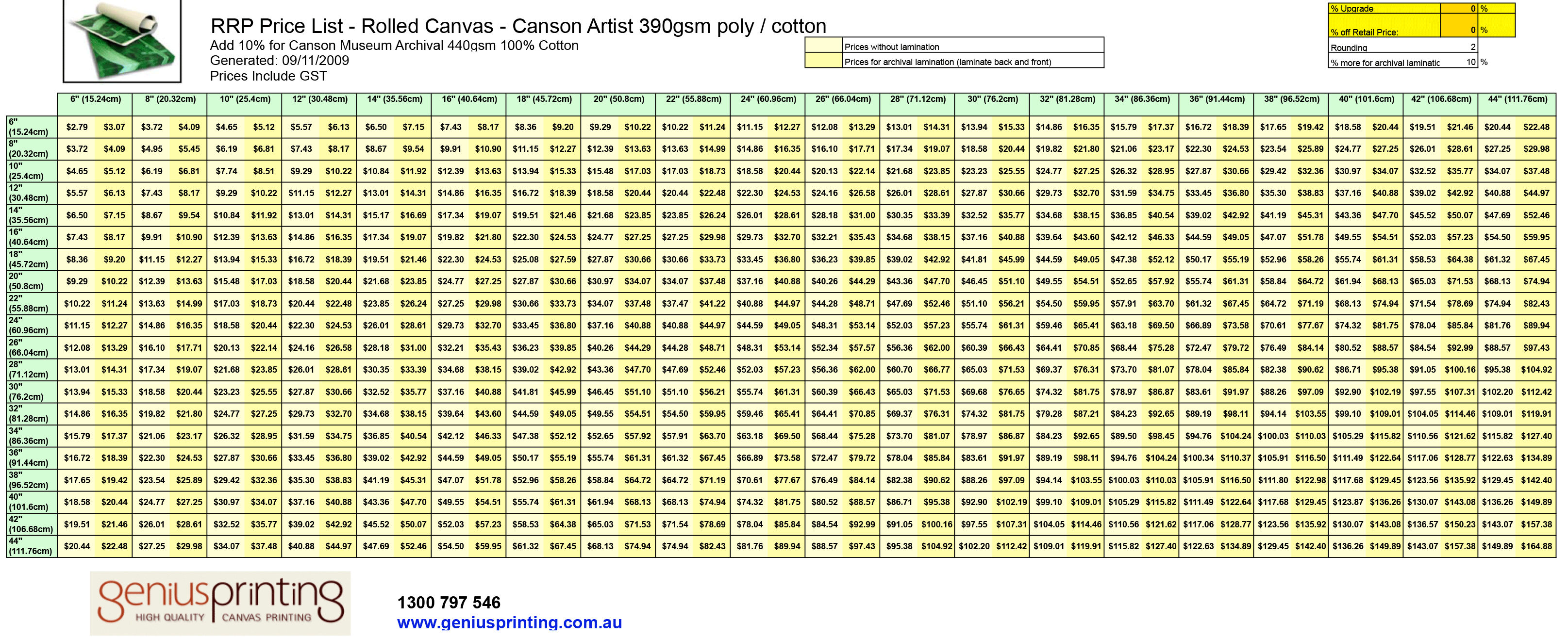Viewport: 1568px width, 638px height.
Task: Select 'Prices for archival lamination' legend text
Action: pos(947,62)
